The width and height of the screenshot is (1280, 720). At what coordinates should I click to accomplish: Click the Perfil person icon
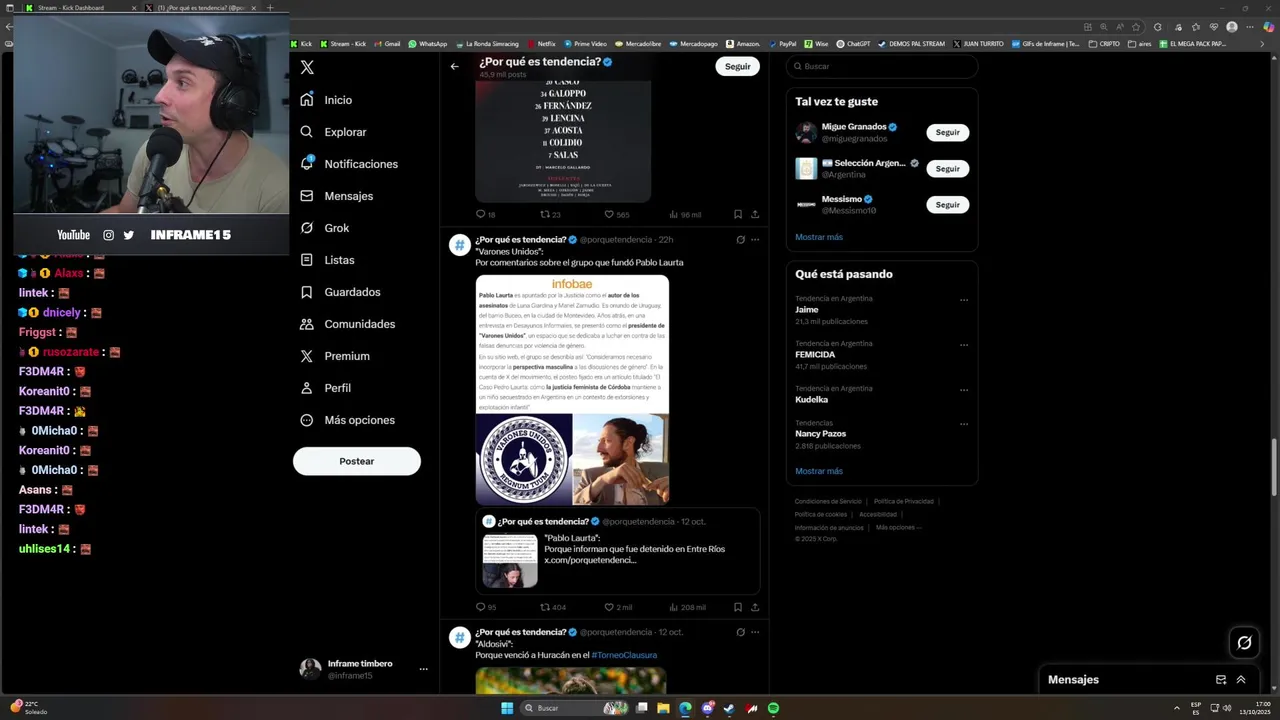(x=307, y=388)
